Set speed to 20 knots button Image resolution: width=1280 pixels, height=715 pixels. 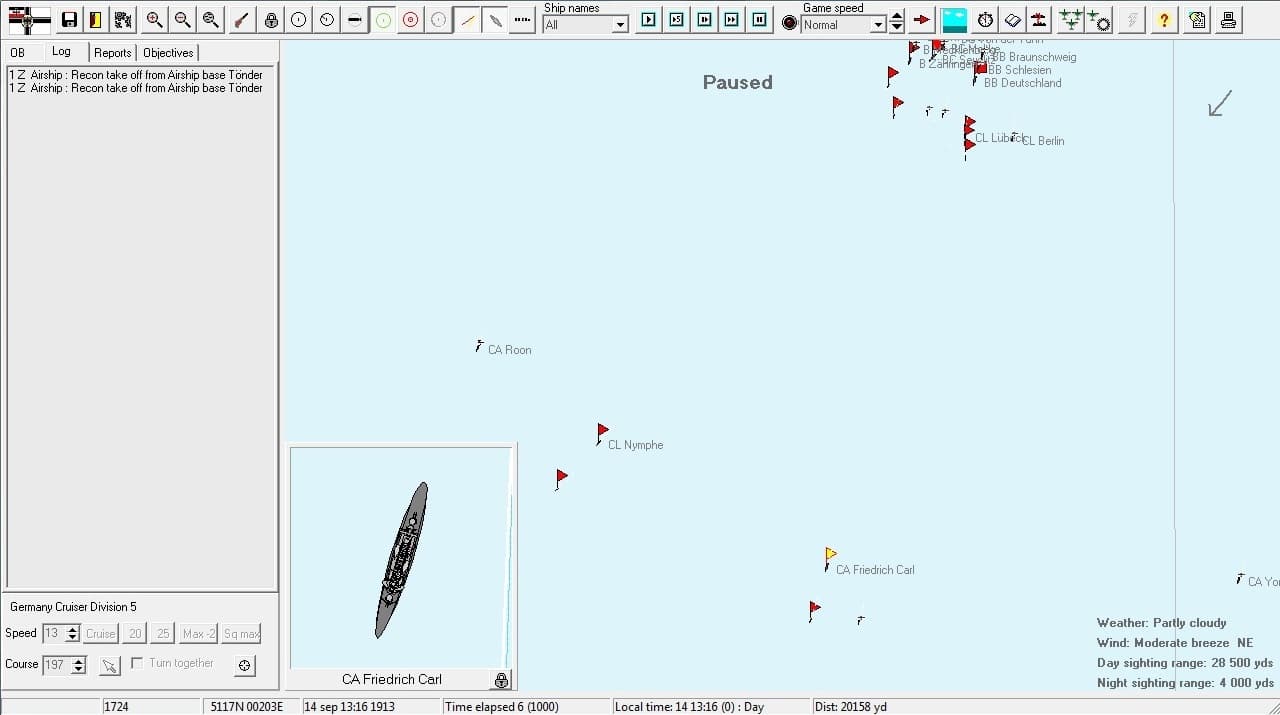[135, 634]
